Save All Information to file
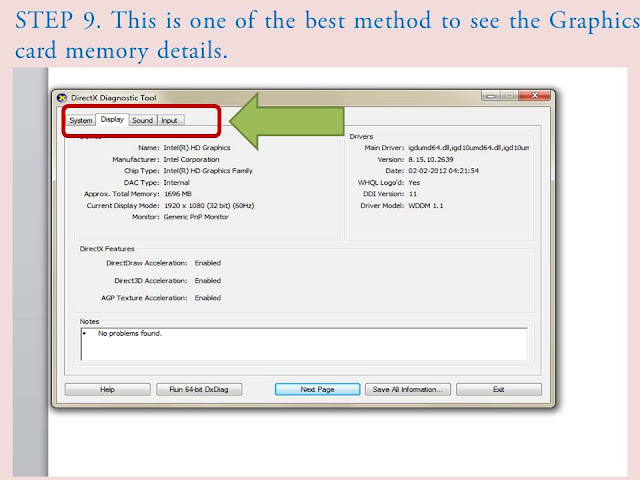Viewport: 640px width, 480px height. 408,389
